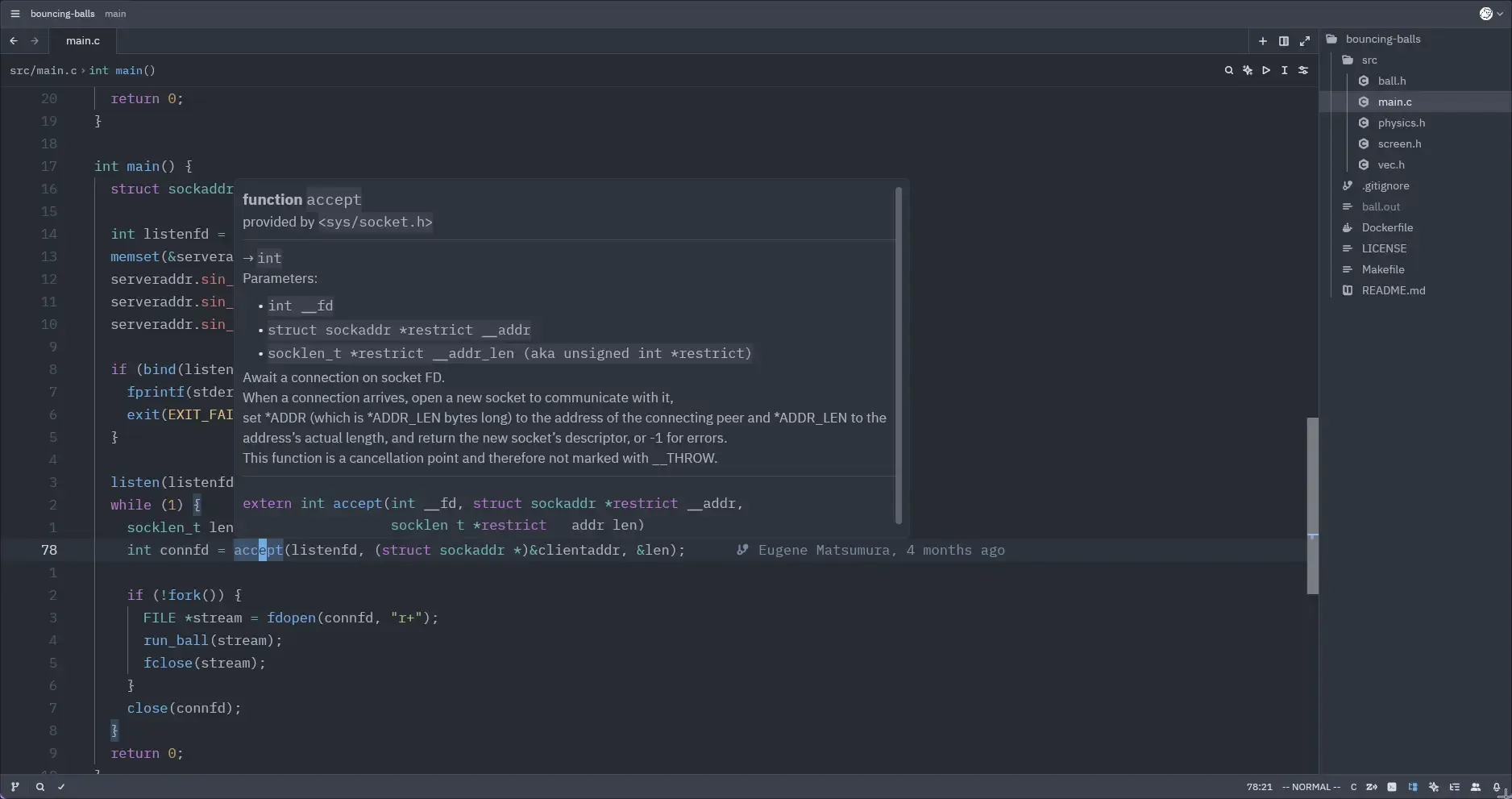Viewport: 1512px width, 799px height.
Task: Open ball.h in the project panel
Action: point(1391,81)
